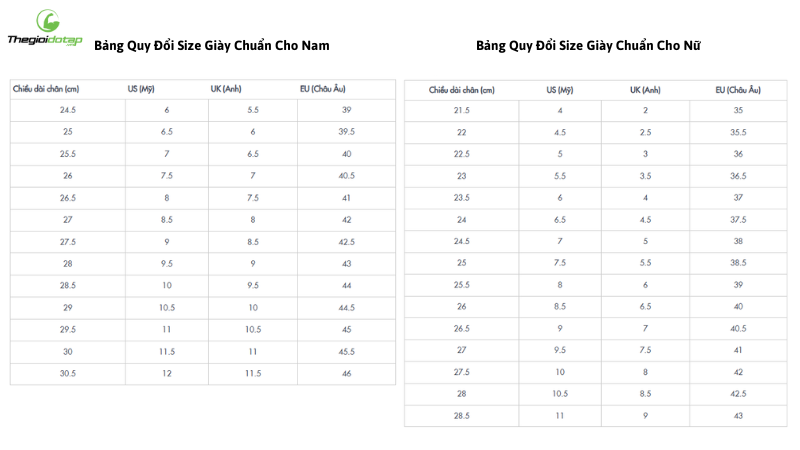Click EU size 44.5 cell in men's table

click(347, 307)
